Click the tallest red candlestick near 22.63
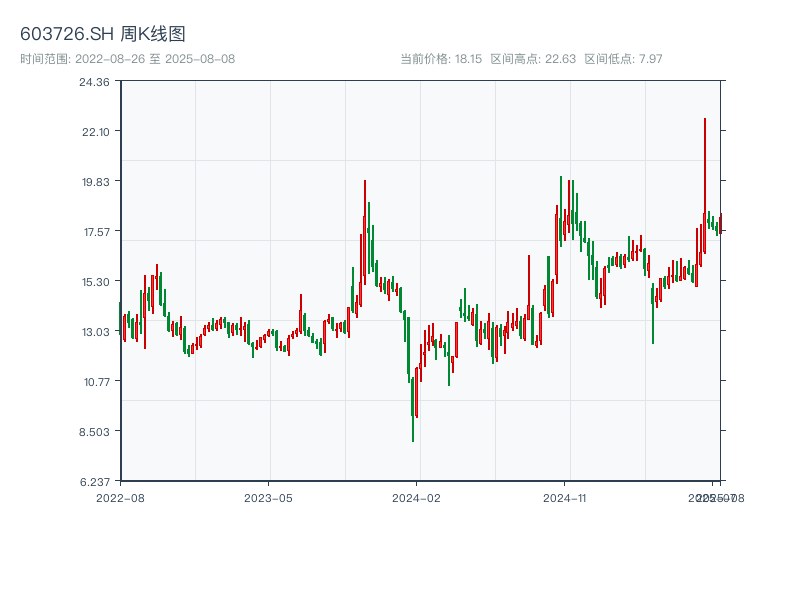 click(704, 185)
